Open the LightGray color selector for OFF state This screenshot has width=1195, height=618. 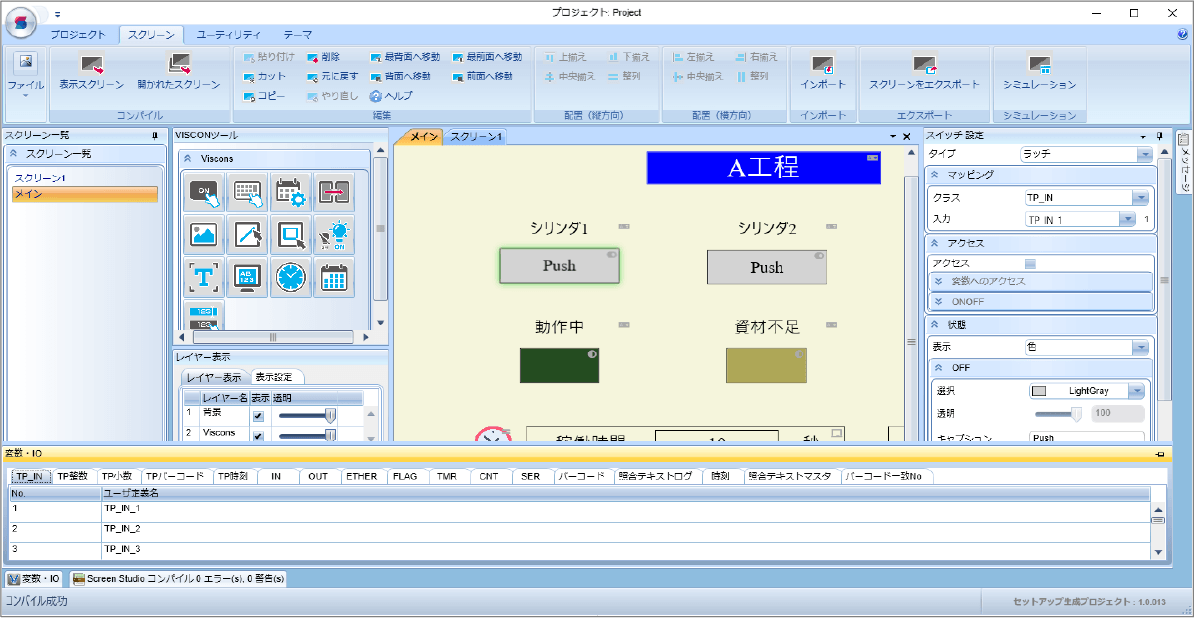[x=1139, y=390]
